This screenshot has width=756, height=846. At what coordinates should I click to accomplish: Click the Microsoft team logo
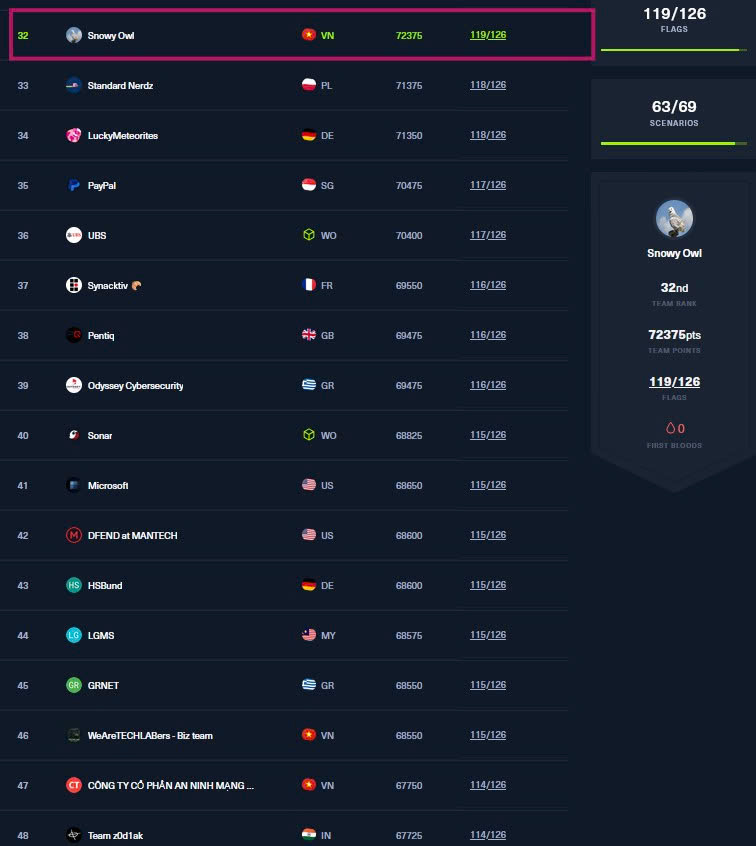74,485
